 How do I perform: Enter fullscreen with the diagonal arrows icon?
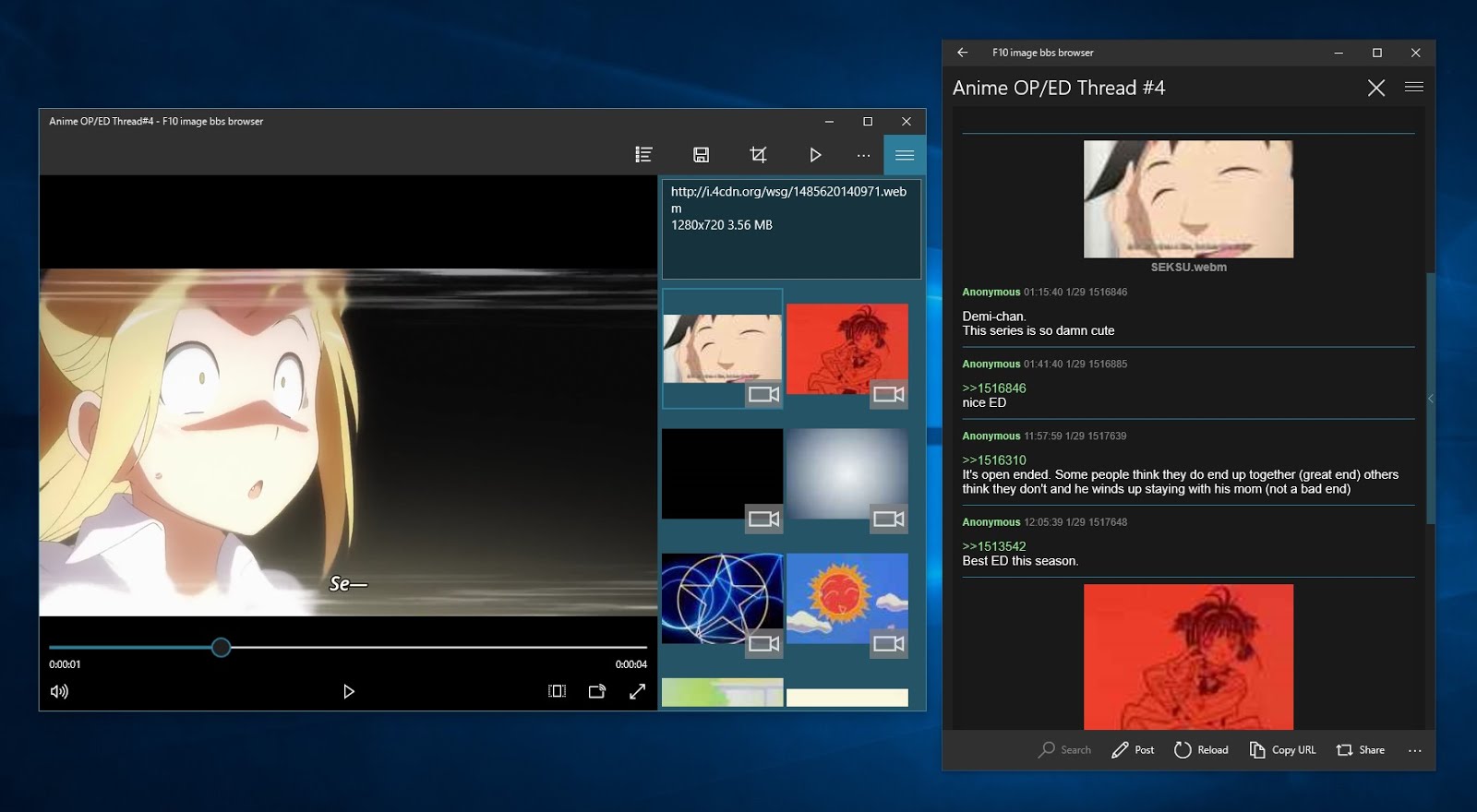pyautogui.click(x=637, y=691)
